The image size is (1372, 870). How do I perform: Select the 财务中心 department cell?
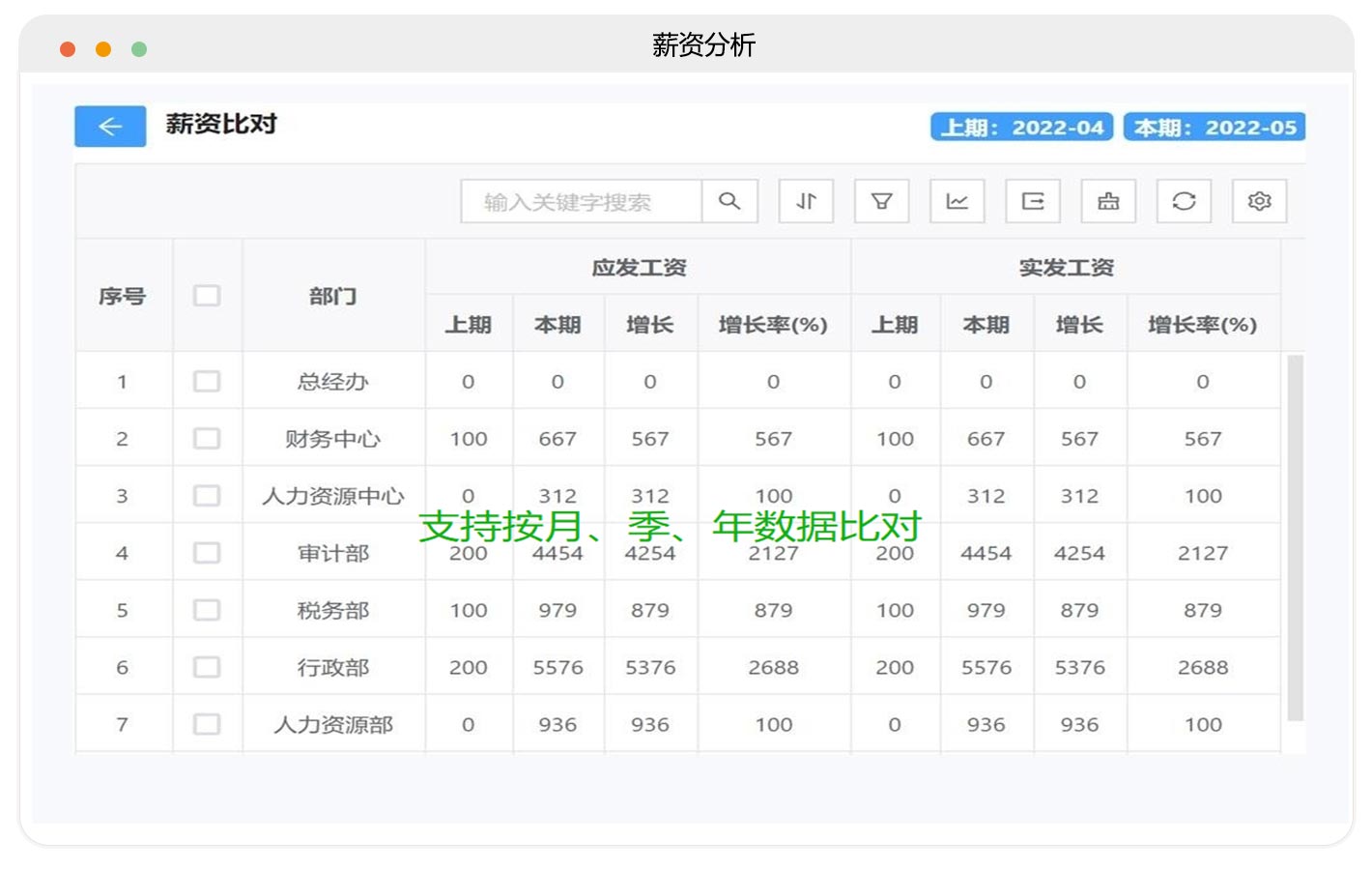tap(333, 438)
